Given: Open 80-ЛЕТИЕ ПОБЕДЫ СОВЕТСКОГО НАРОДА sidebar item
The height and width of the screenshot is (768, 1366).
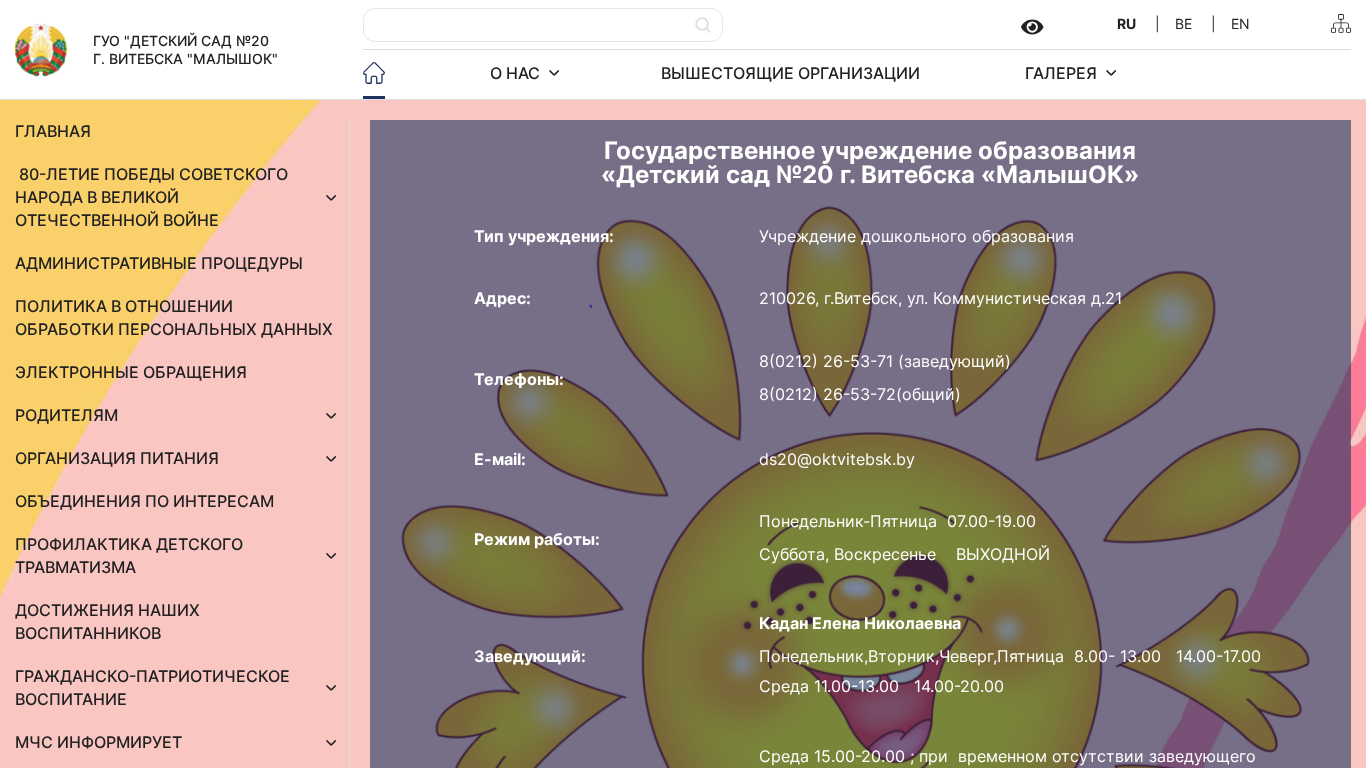Looking at the screenshot, I should point(152,197).
